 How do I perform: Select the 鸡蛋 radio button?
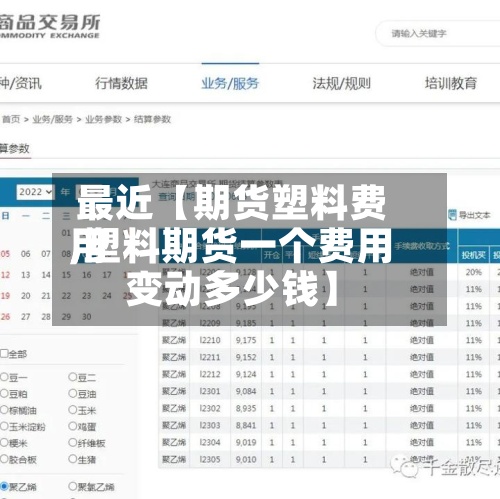72,426
